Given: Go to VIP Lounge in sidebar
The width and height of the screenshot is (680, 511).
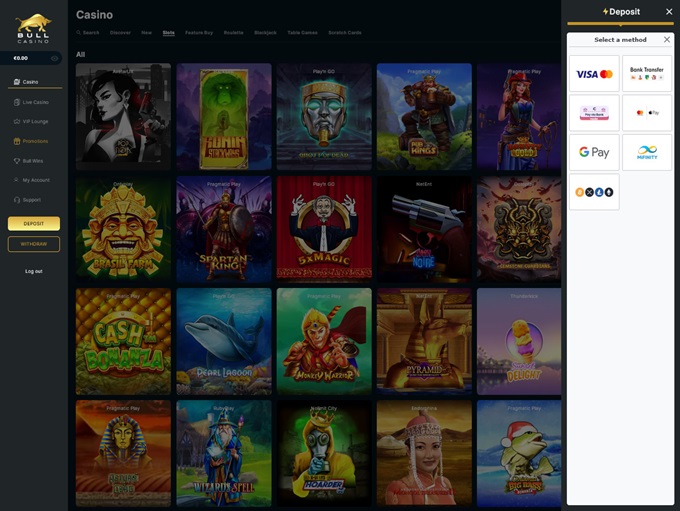Looking at the screenshot, I should [x=35, y=121].
